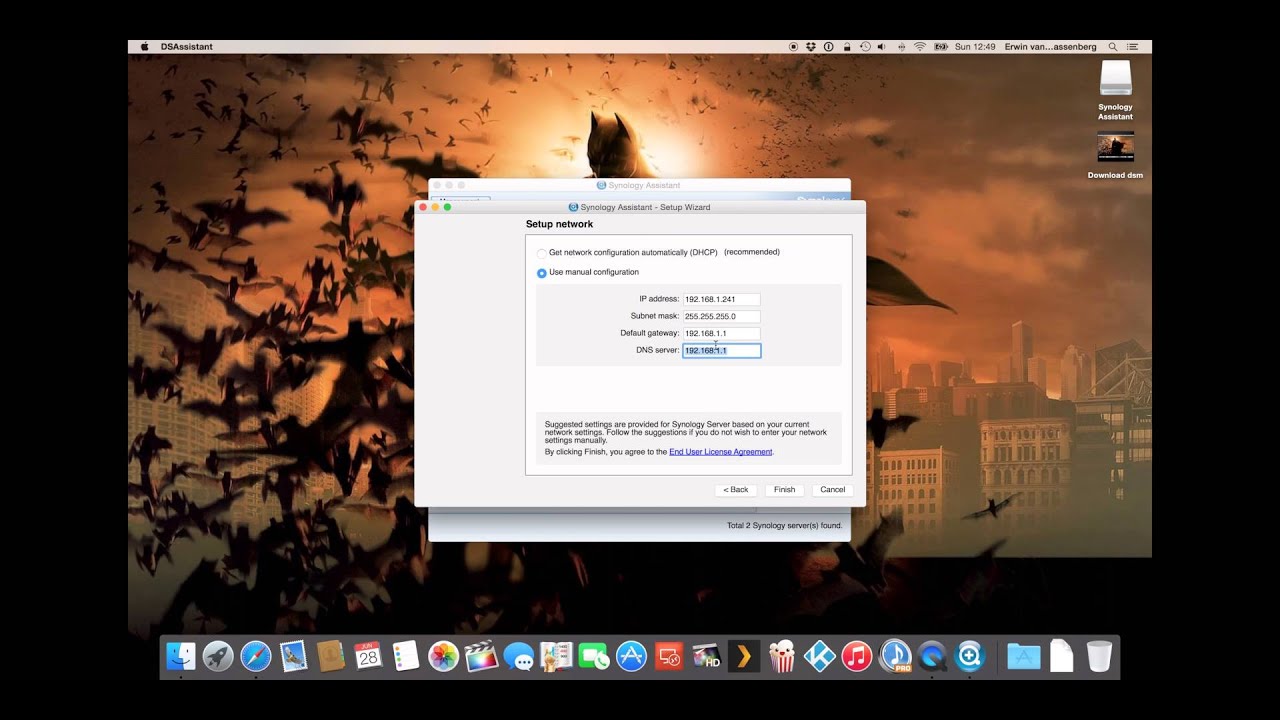
Task: Open Calendar app in the dock
Action: (368, 656)
